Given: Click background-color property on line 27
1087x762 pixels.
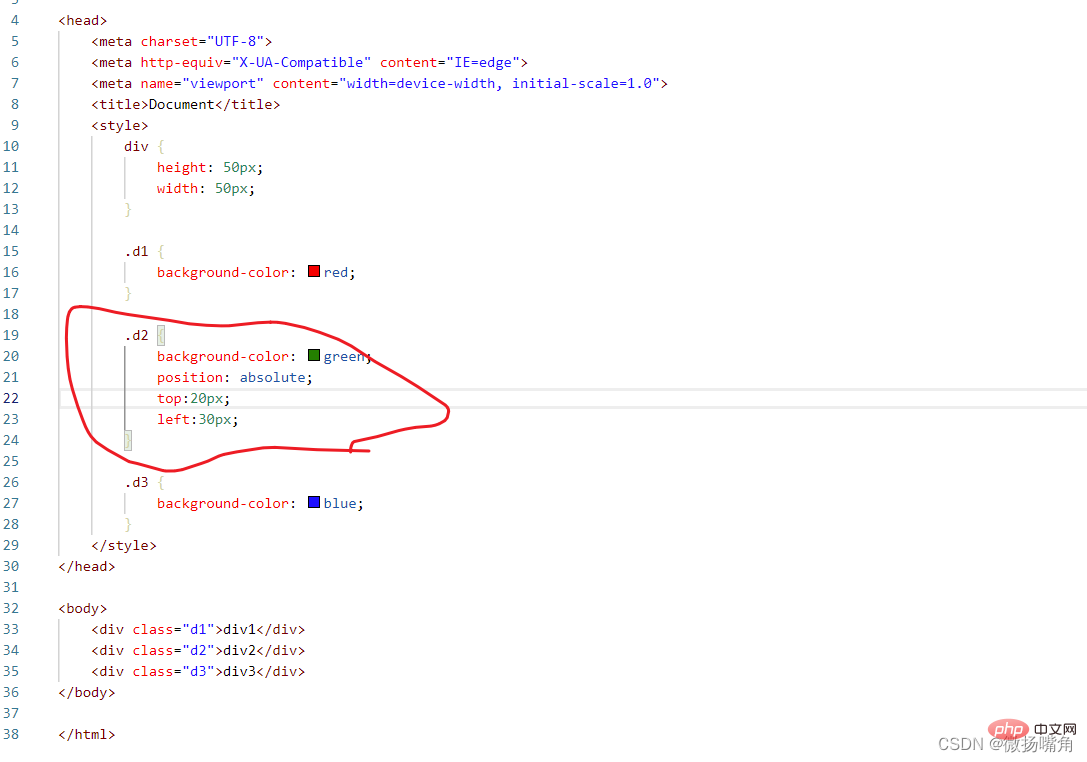Looking at the screenshot, I should [x=223, y=503].
